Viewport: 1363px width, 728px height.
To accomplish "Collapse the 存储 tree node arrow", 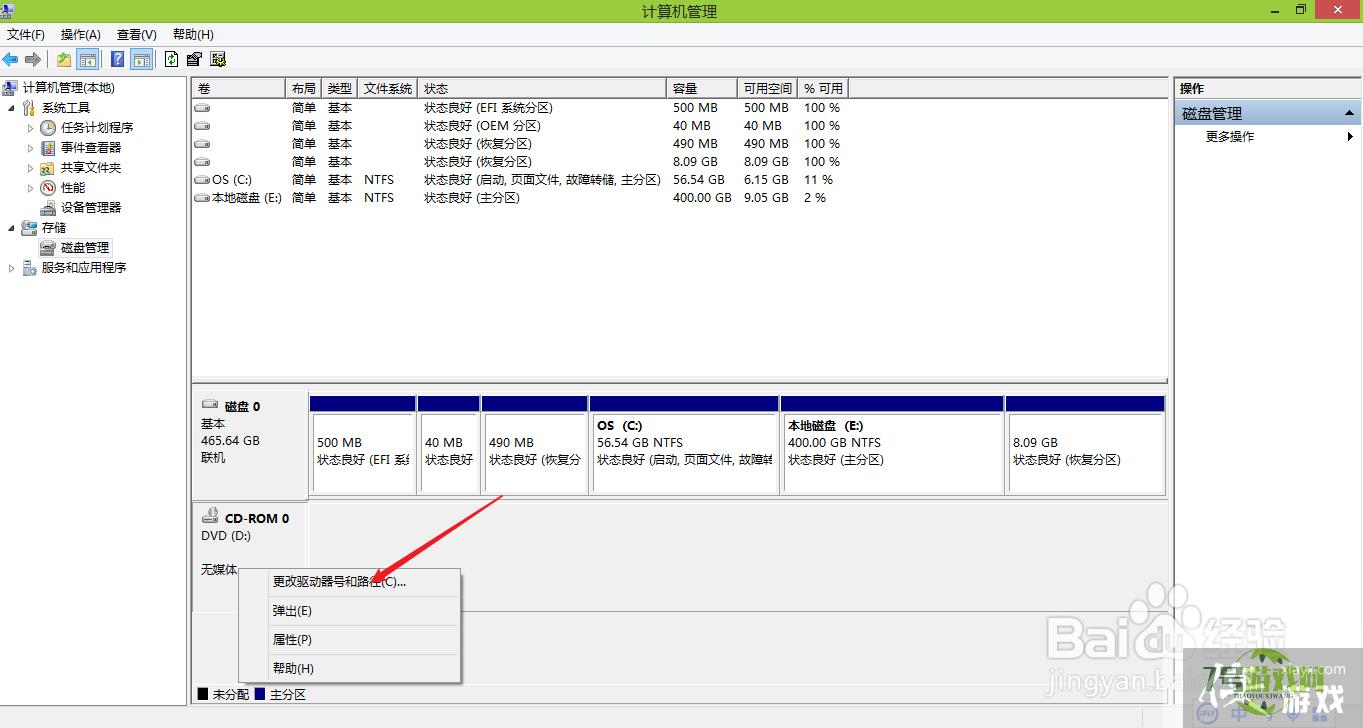I will (x=12, y=228).
